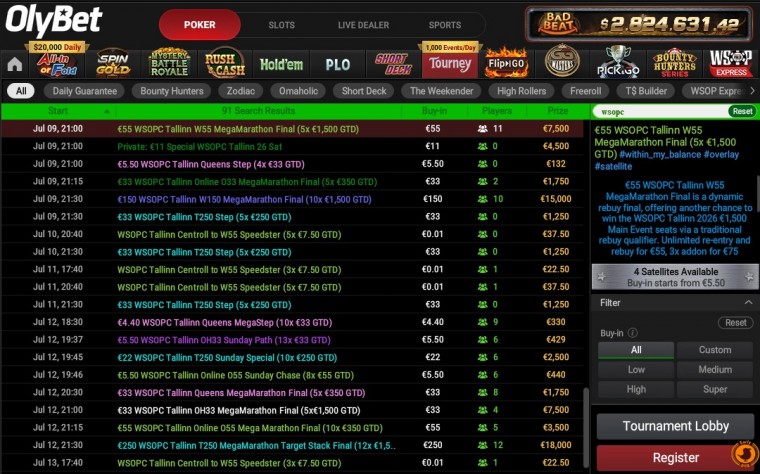Select the Hold'em game icon
The width and height of the screenshot is (760, 474).
tap(281, 64)
